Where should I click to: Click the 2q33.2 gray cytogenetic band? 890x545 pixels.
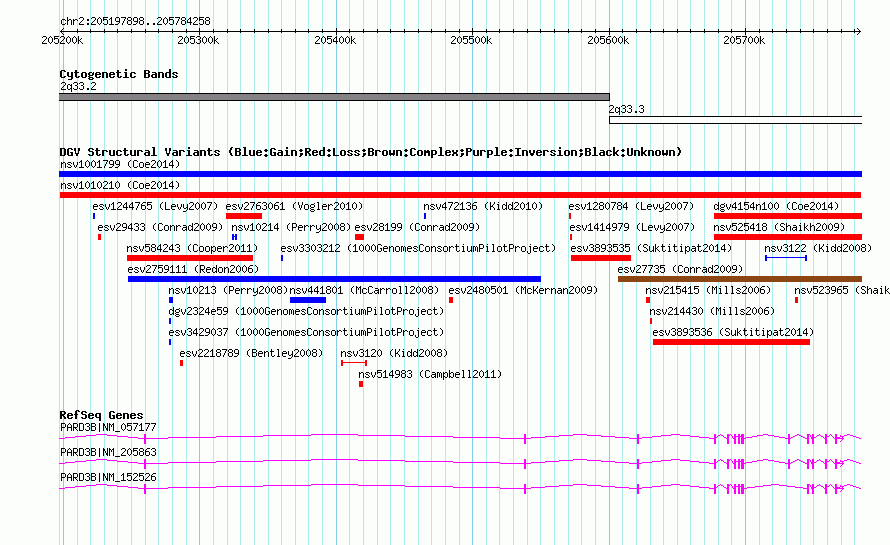(334, 97)
